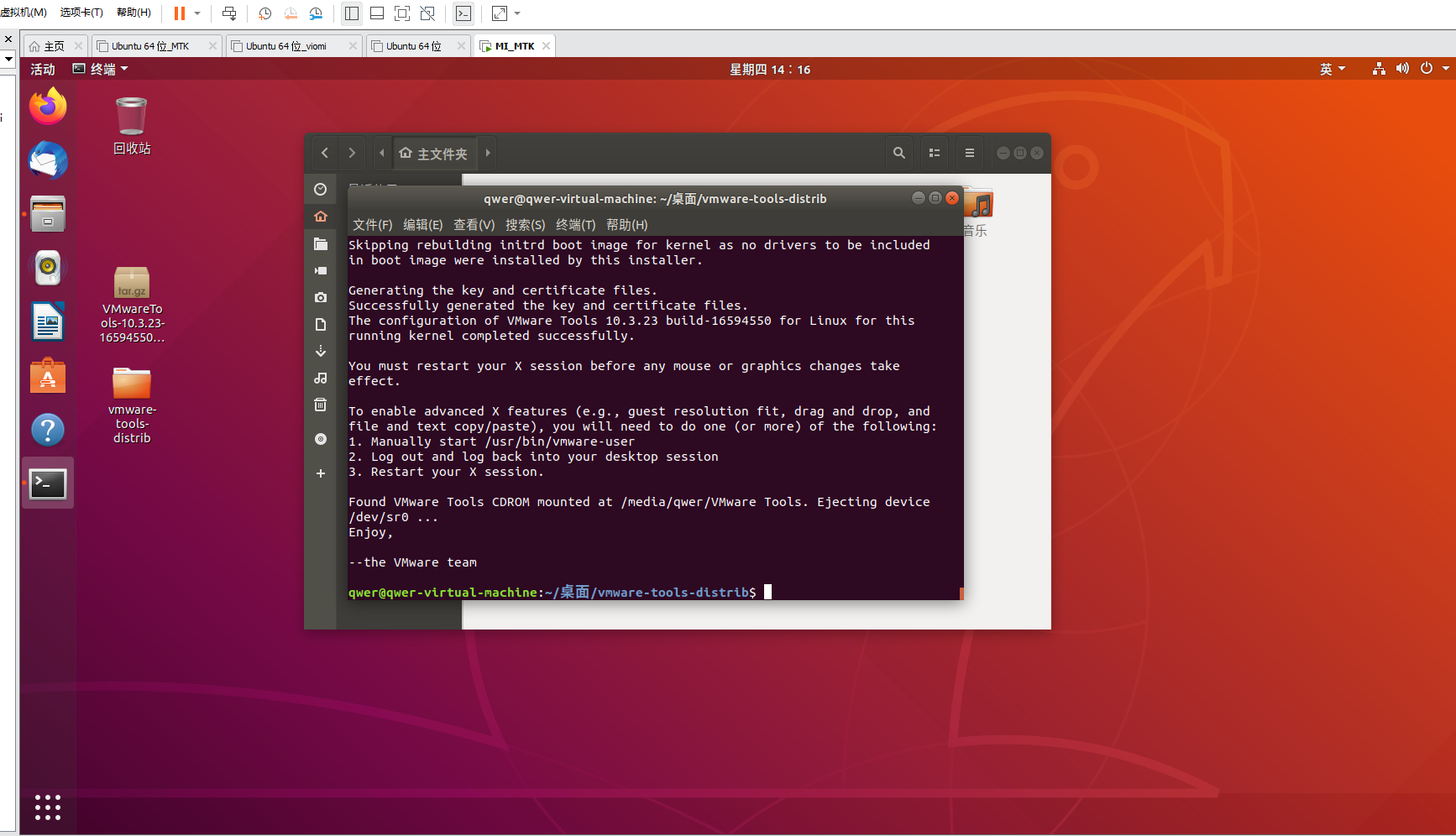Launch Firefox from the dock
The image size is (1456, 836).
pyautogui.click(x=48, y=107)
